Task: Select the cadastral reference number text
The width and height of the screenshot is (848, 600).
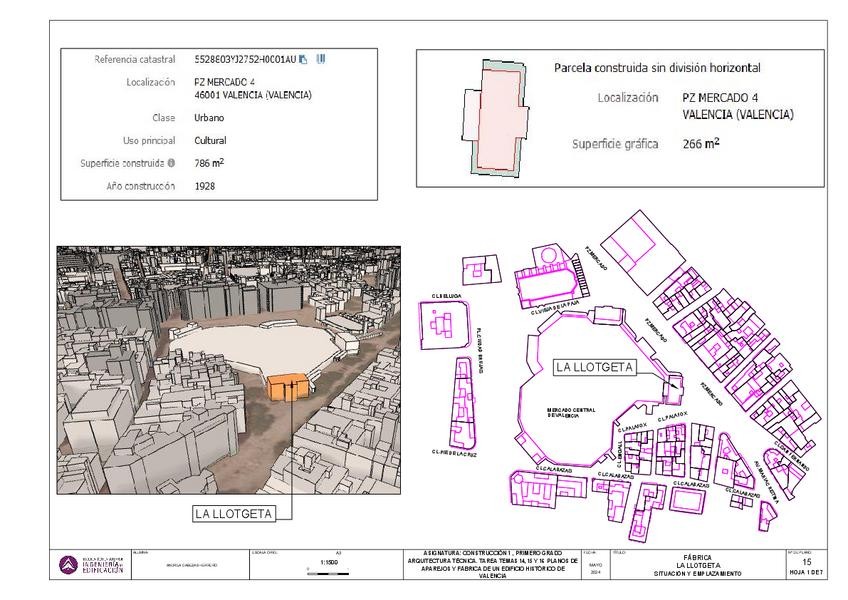Action: [245, 60]
